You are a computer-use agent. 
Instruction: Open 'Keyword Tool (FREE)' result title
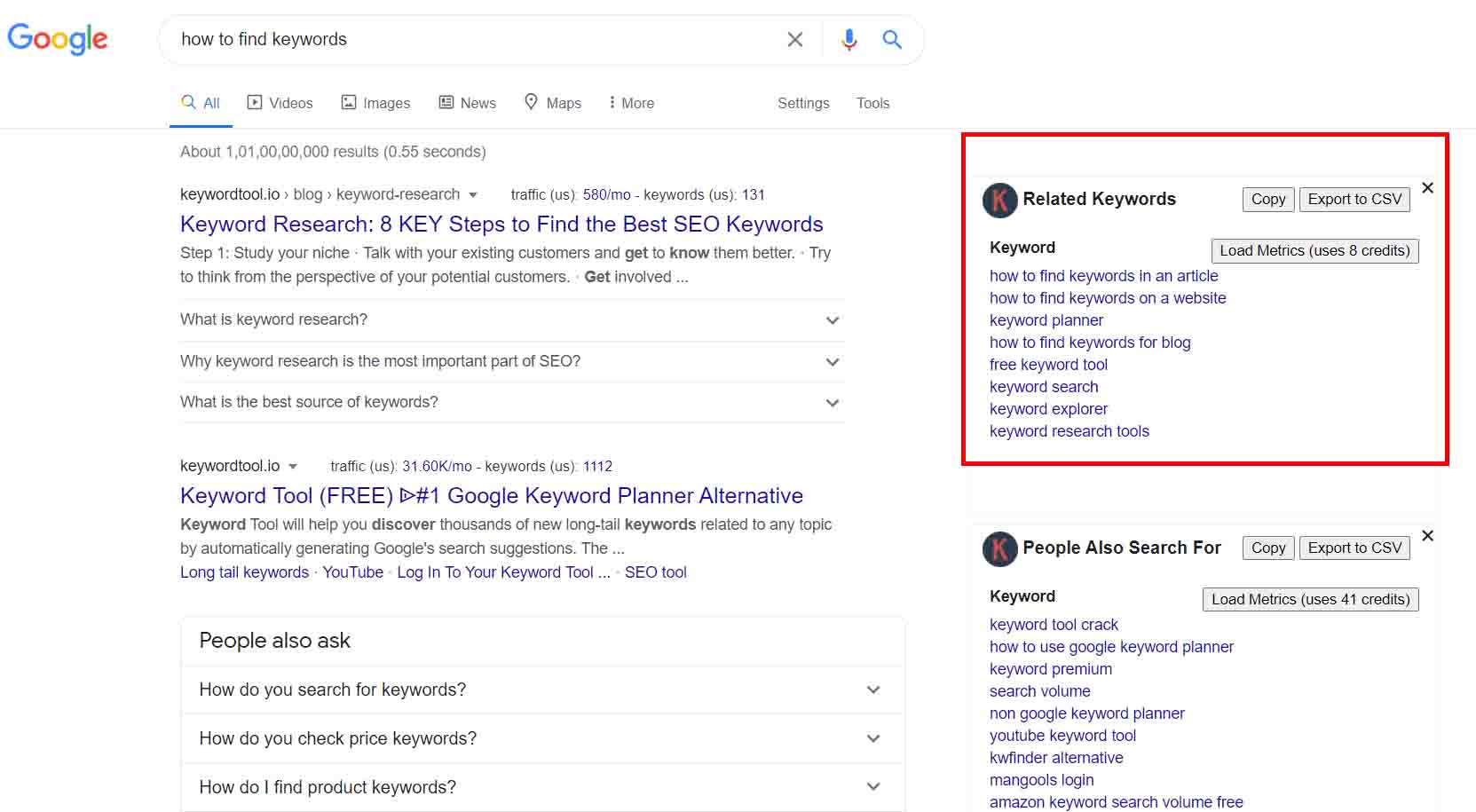[x=492, y=495]
